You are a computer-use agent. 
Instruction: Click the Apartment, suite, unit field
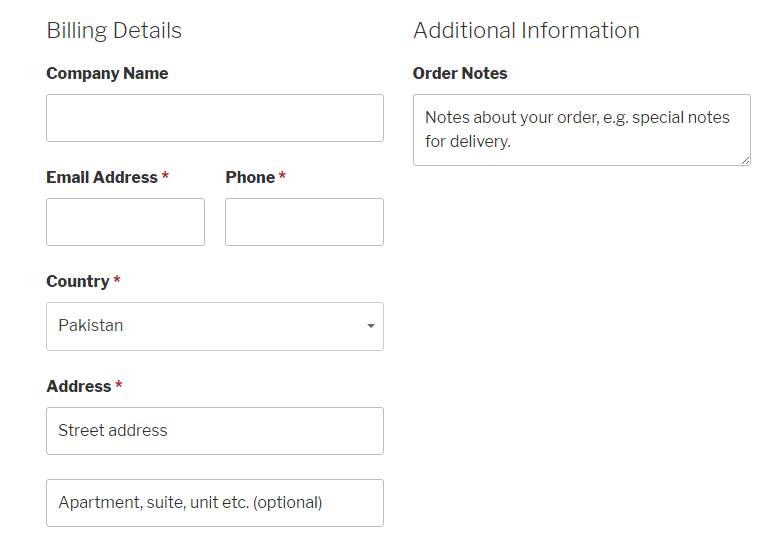pyautogui.click(x=214, y=503)
